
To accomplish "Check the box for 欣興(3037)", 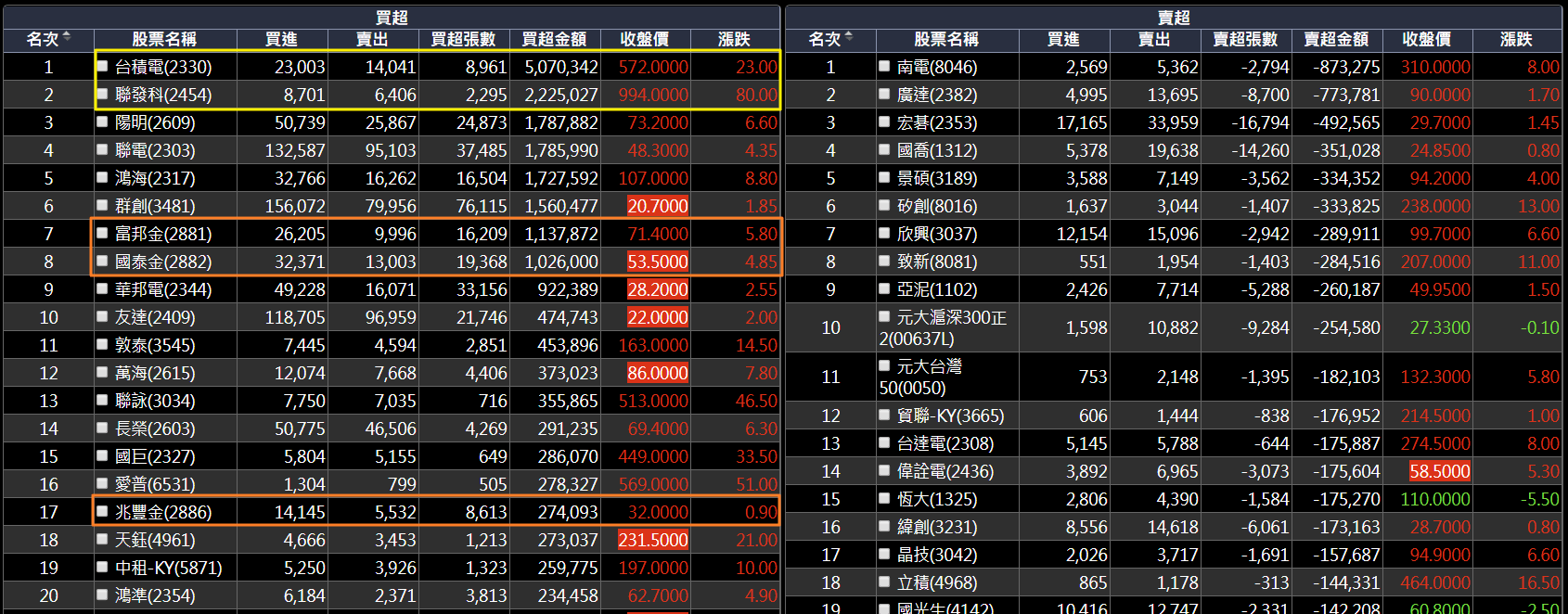I will [x=885, y=233].
